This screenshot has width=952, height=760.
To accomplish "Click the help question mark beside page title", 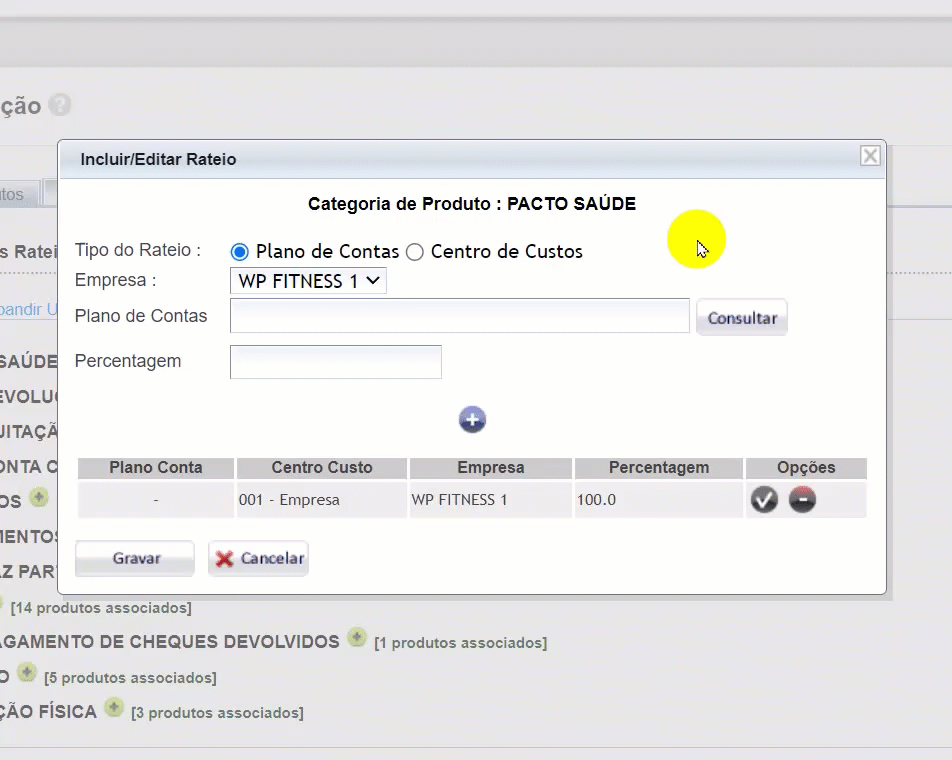I will [61, 105].
